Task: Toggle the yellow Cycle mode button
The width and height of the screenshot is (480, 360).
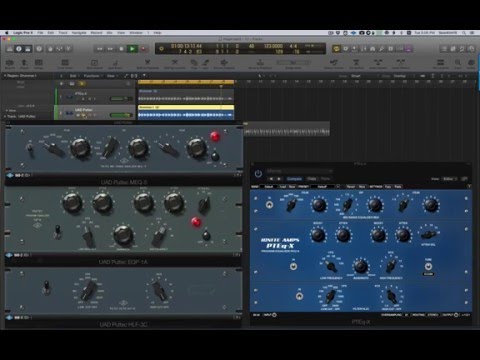Action: coord(336,49)
